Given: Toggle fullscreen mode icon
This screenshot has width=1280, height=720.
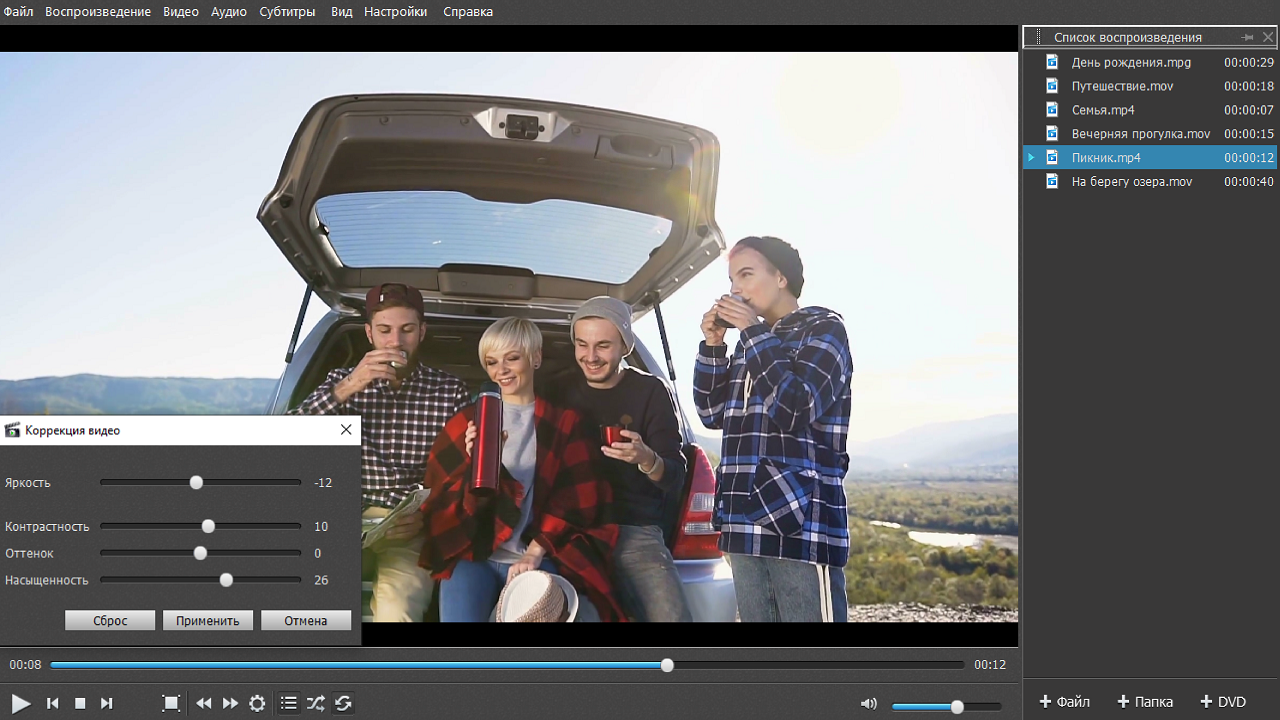Looking at the screenshot, I should 171,704.
